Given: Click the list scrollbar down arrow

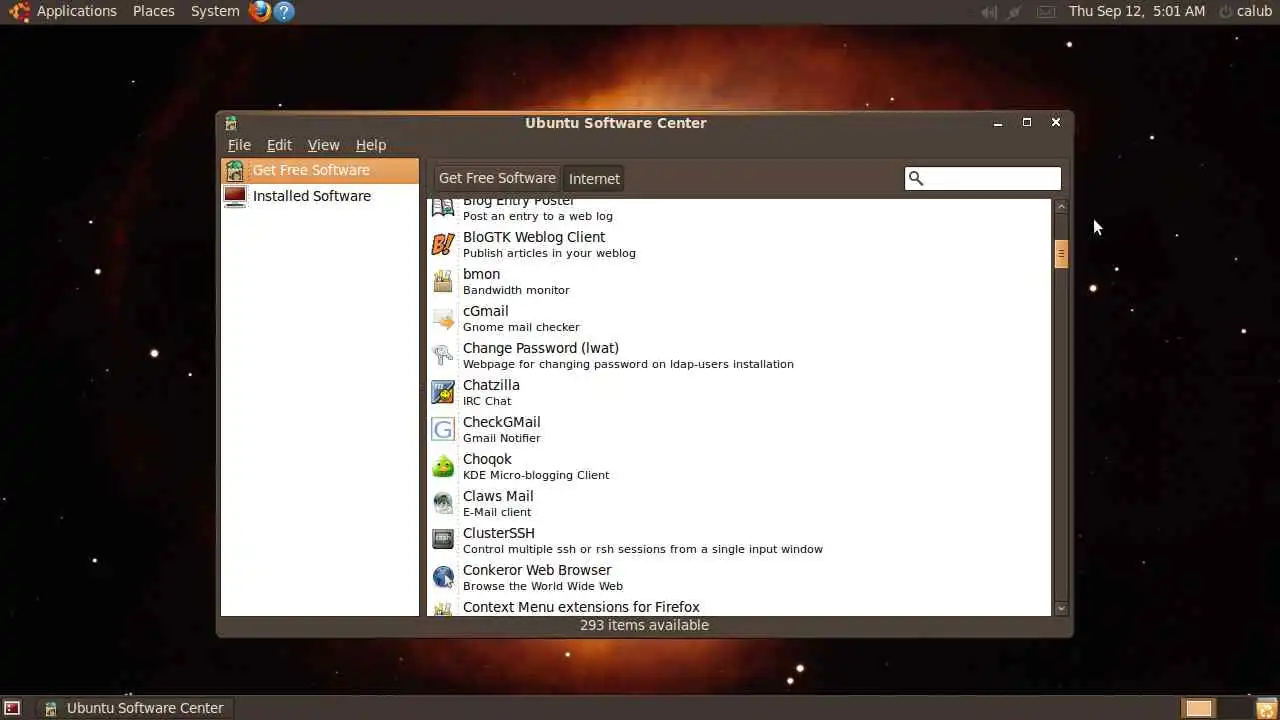Looking at the screenshot, I should 1061,608.
